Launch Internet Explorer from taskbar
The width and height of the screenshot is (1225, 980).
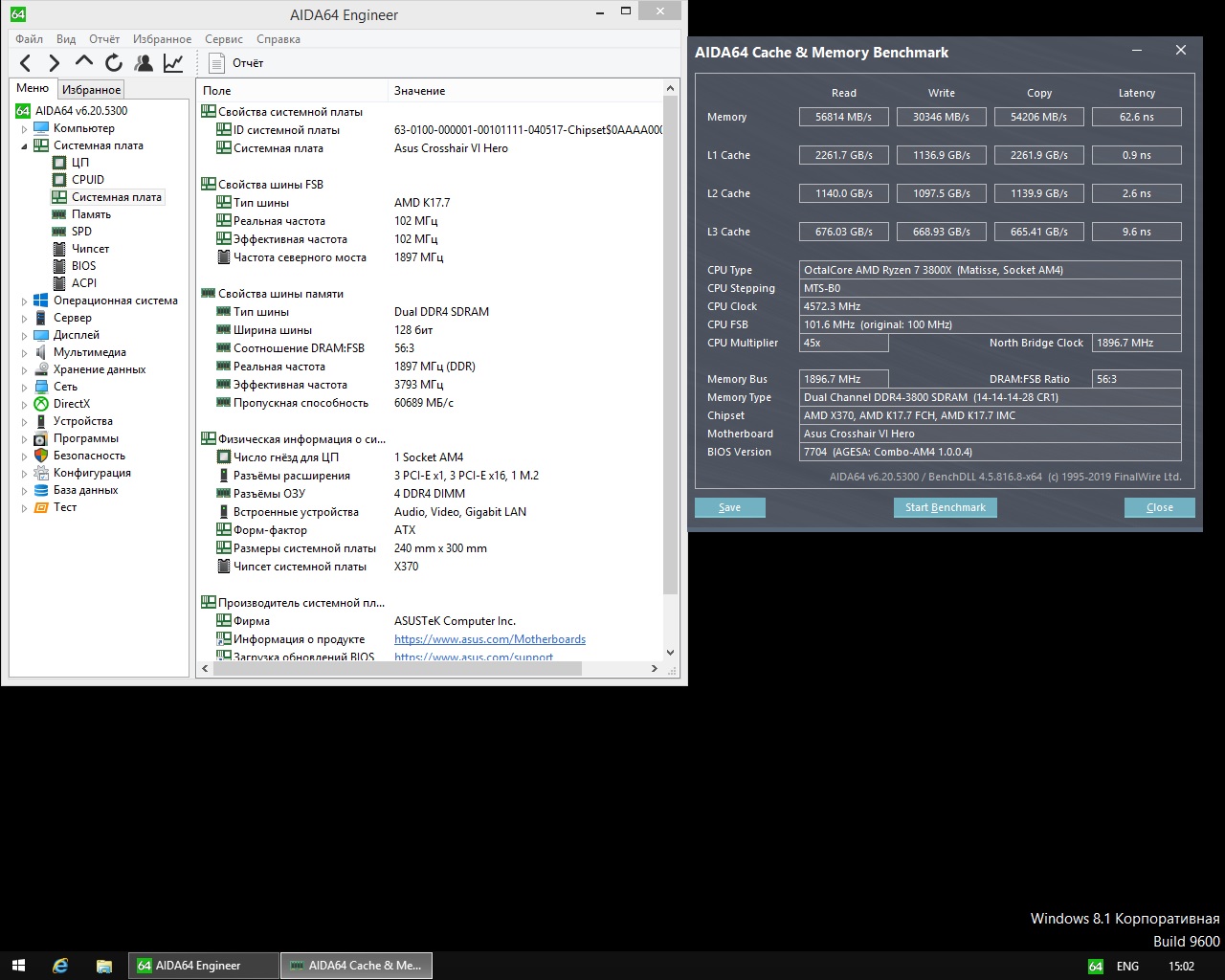[x=60, y=966]
